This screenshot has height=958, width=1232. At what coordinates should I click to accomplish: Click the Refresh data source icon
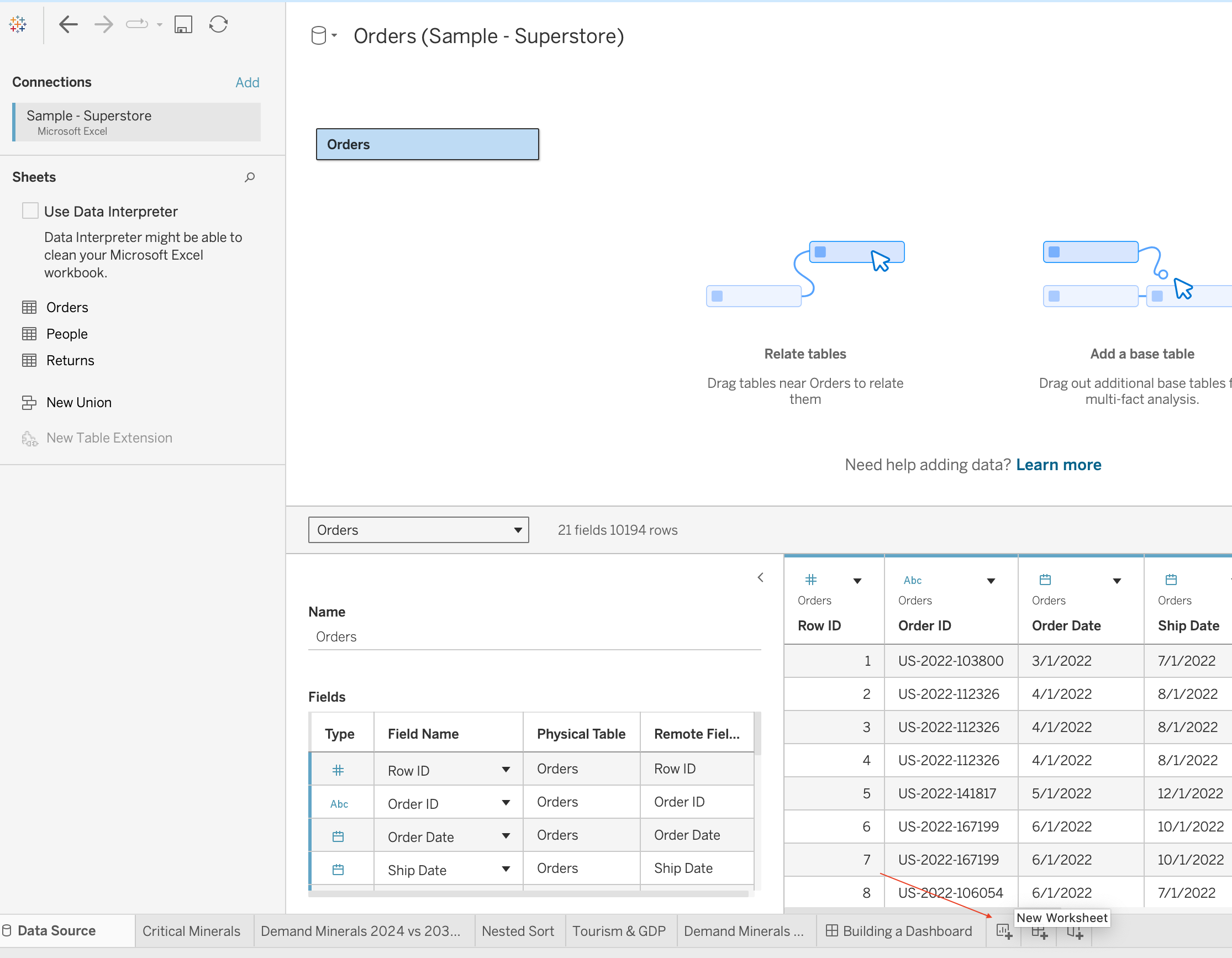tap(218, 24)
